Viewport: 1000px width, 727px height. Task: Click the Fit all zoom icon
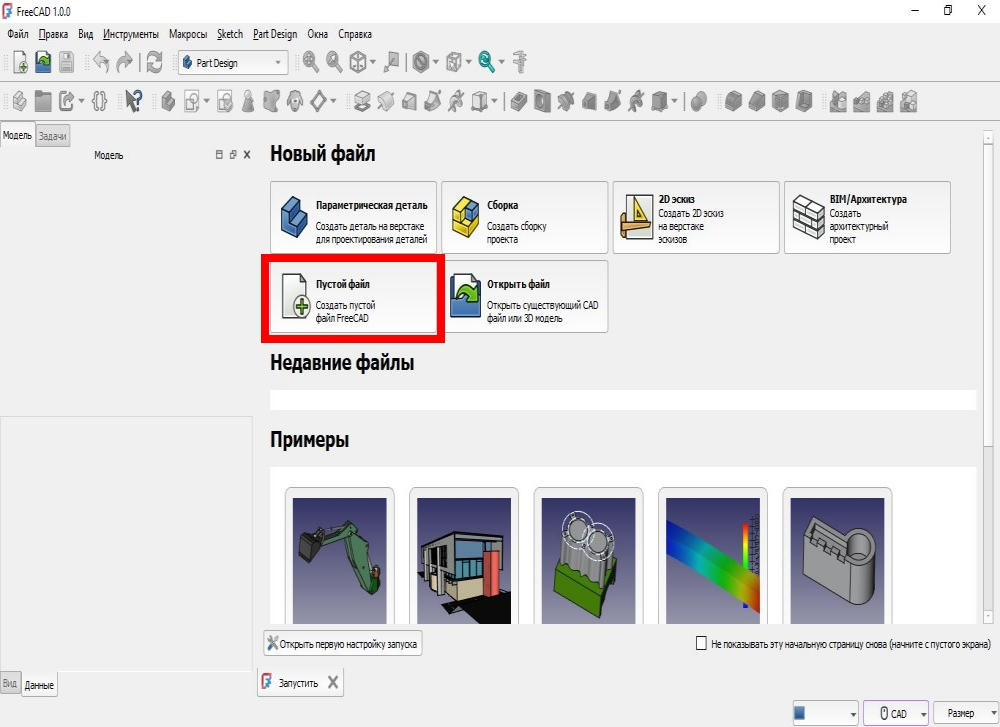click(x=311, y=62)
